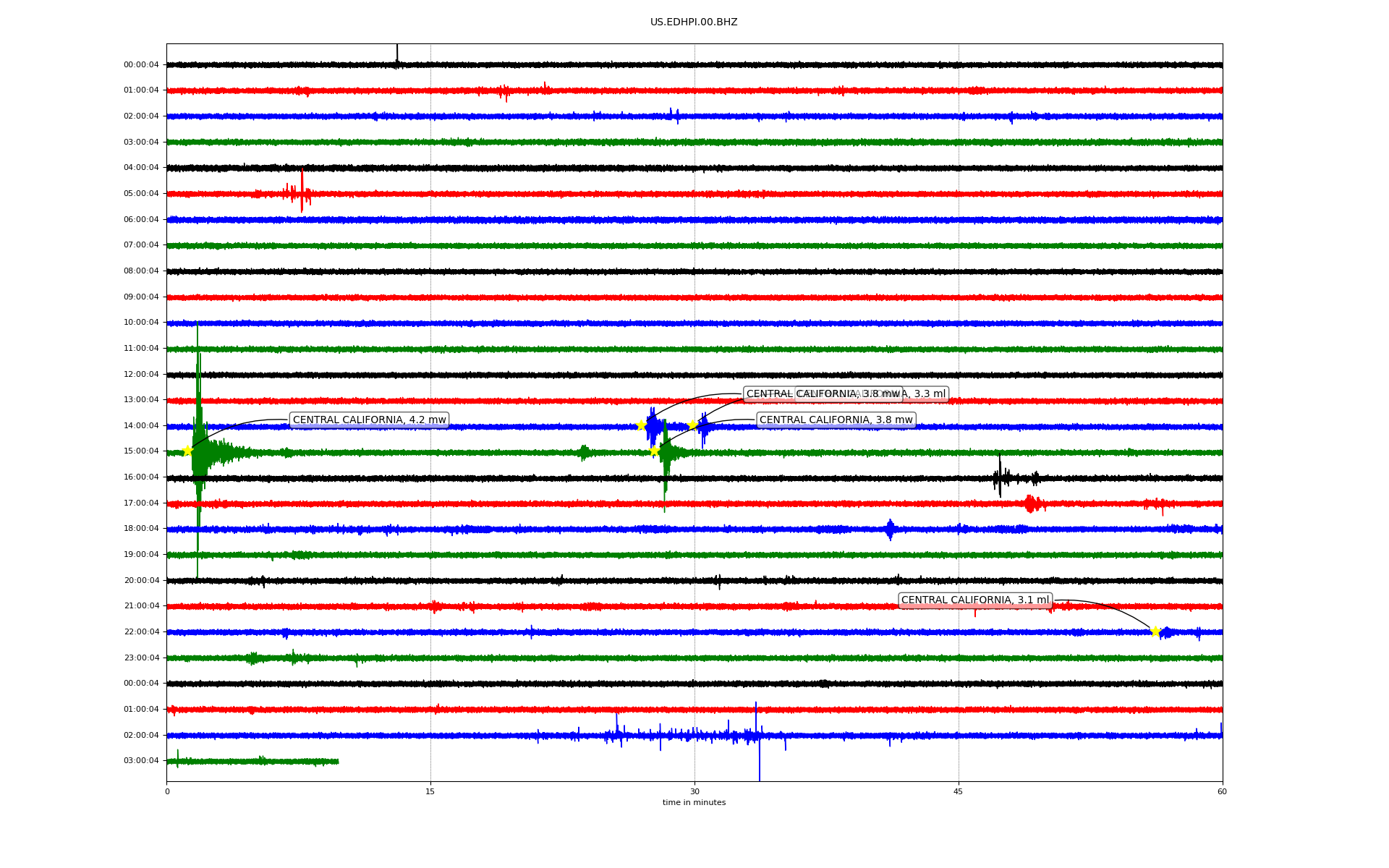The height and width of the screenshot is (868, 1389).
Task: Click the yellow star for the 4.2 mw event
Action: [187, 451]
